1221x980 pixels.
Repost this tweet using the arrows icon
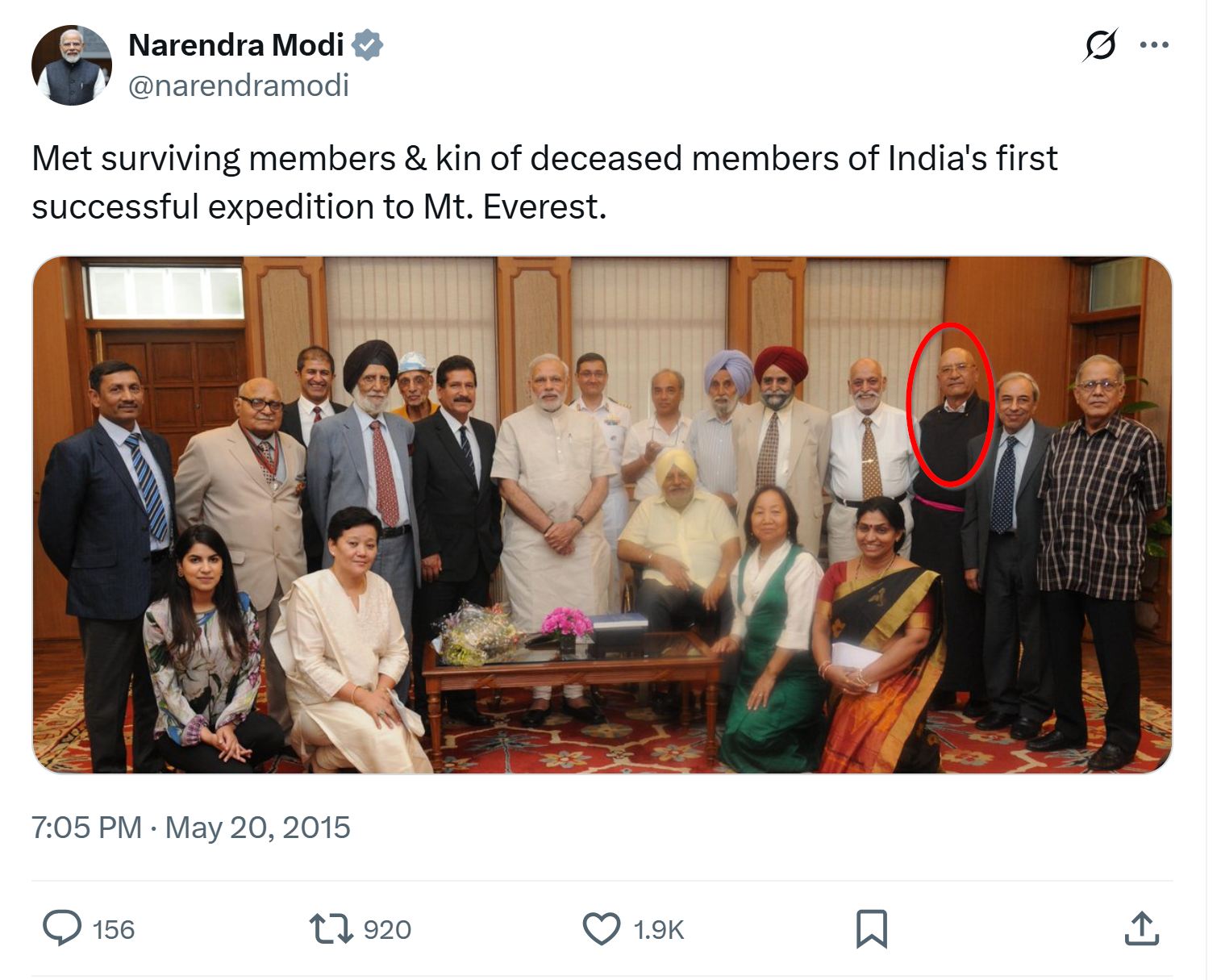point(332,928)
